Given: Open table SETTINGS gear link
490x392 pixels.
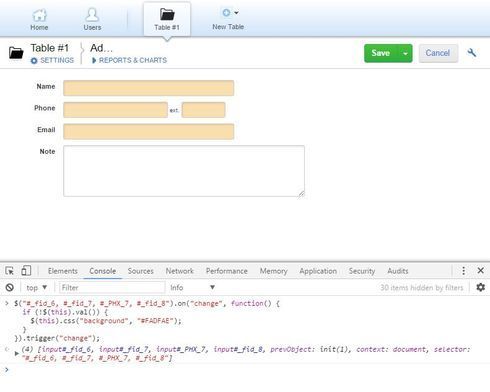Looking at the screenshot, I should [x=52, y=60].
